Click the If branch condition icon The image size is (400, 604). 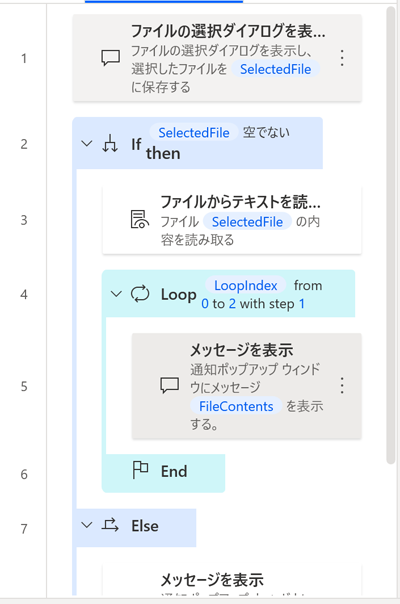pyautogui.click(x=110, y=144)
